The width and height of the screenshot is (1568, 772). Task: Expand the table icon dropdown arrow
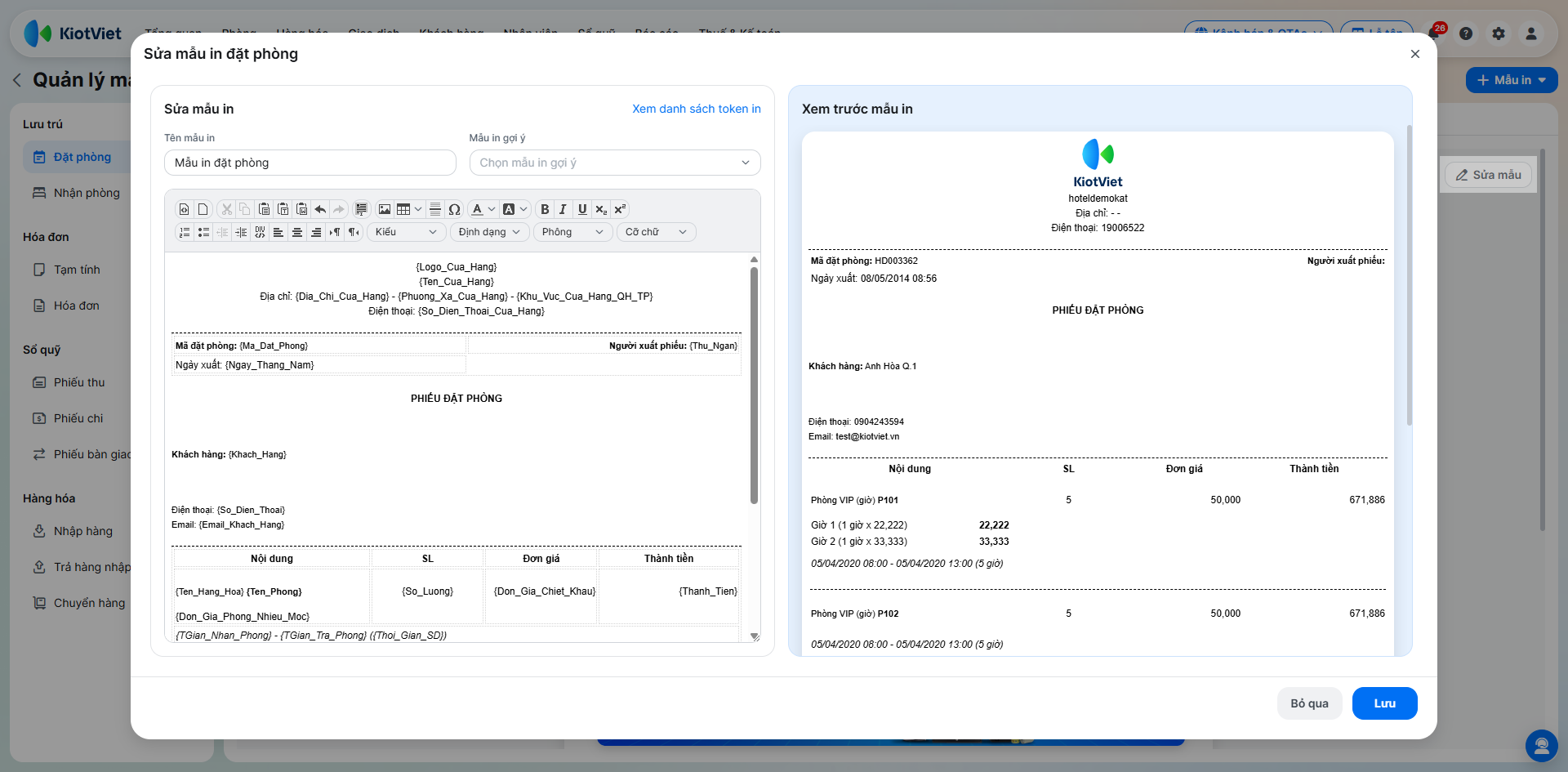418,209
